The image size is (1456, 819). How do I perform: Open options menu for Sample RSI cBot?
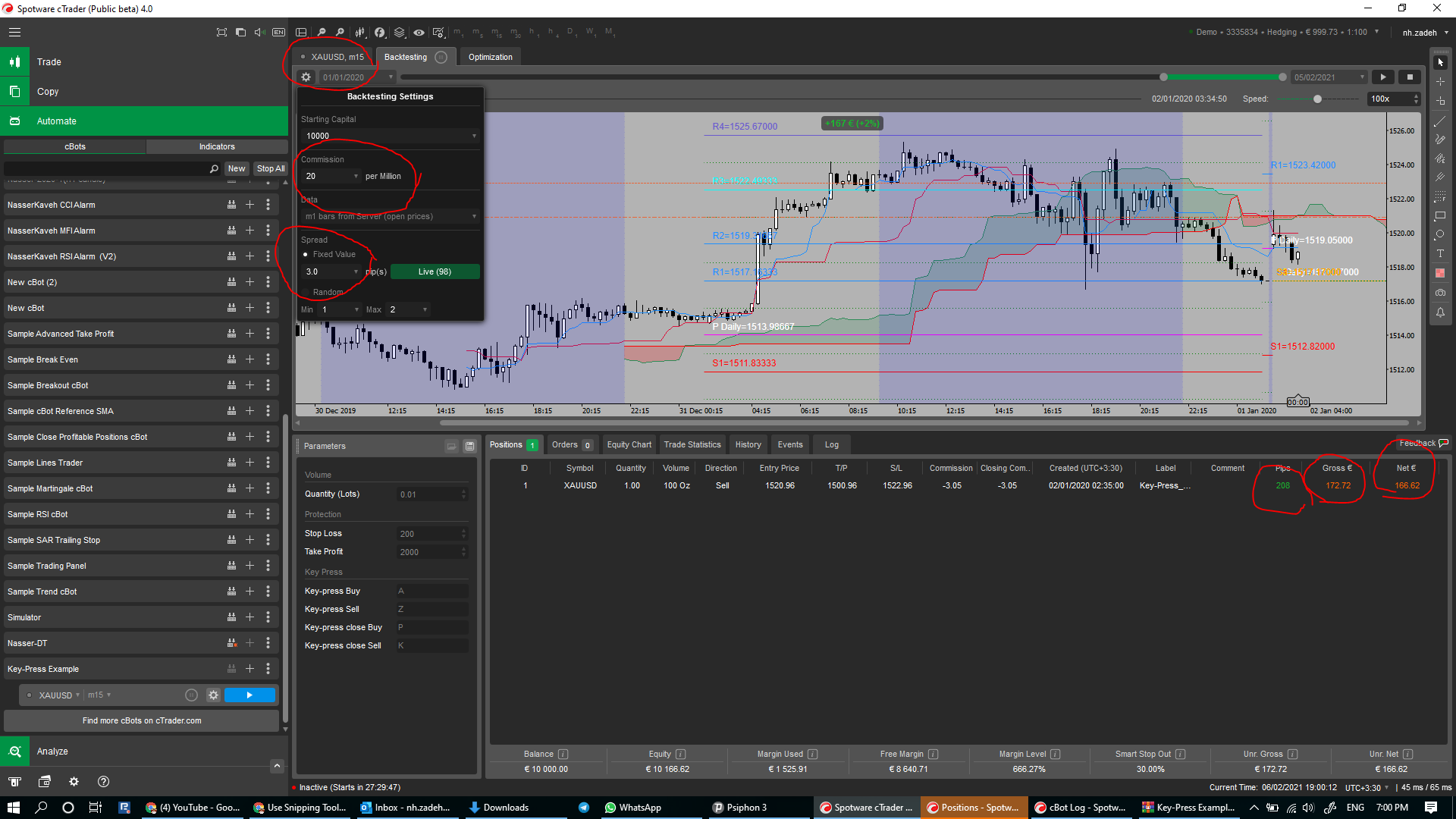[x=268, y=514]
